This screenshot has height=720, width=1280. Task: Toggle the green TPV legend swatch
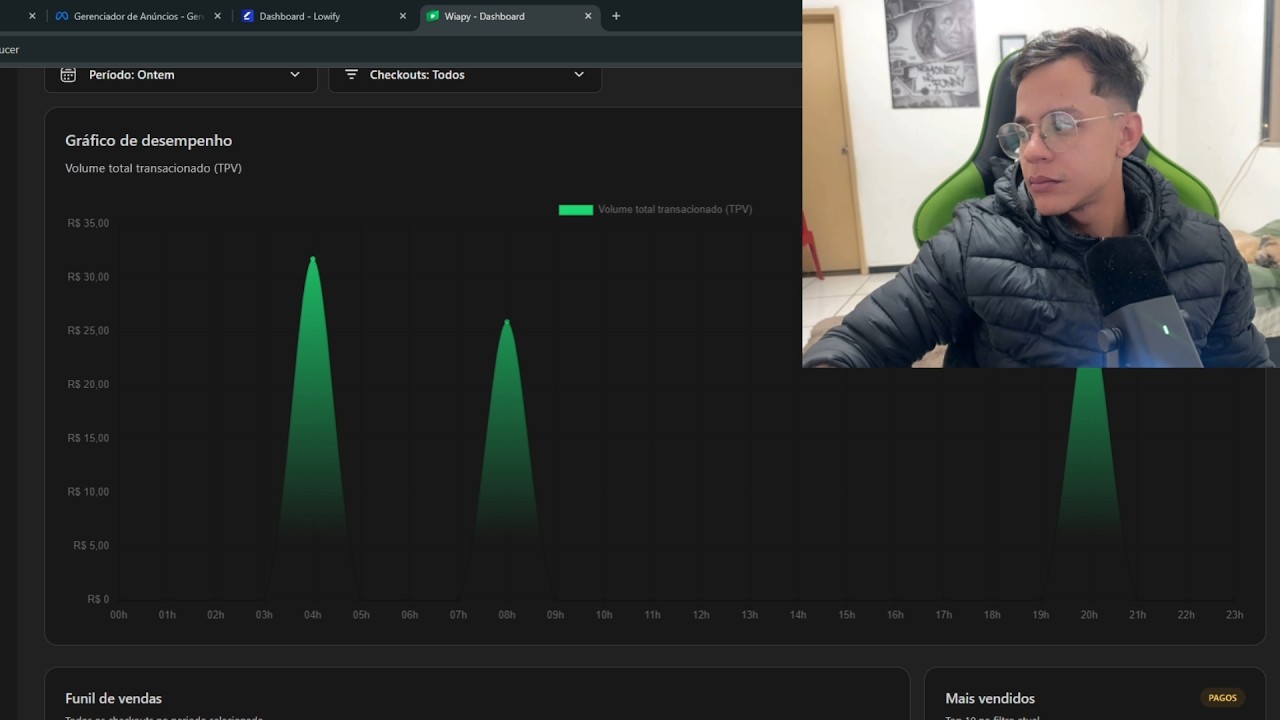(575, 210)
